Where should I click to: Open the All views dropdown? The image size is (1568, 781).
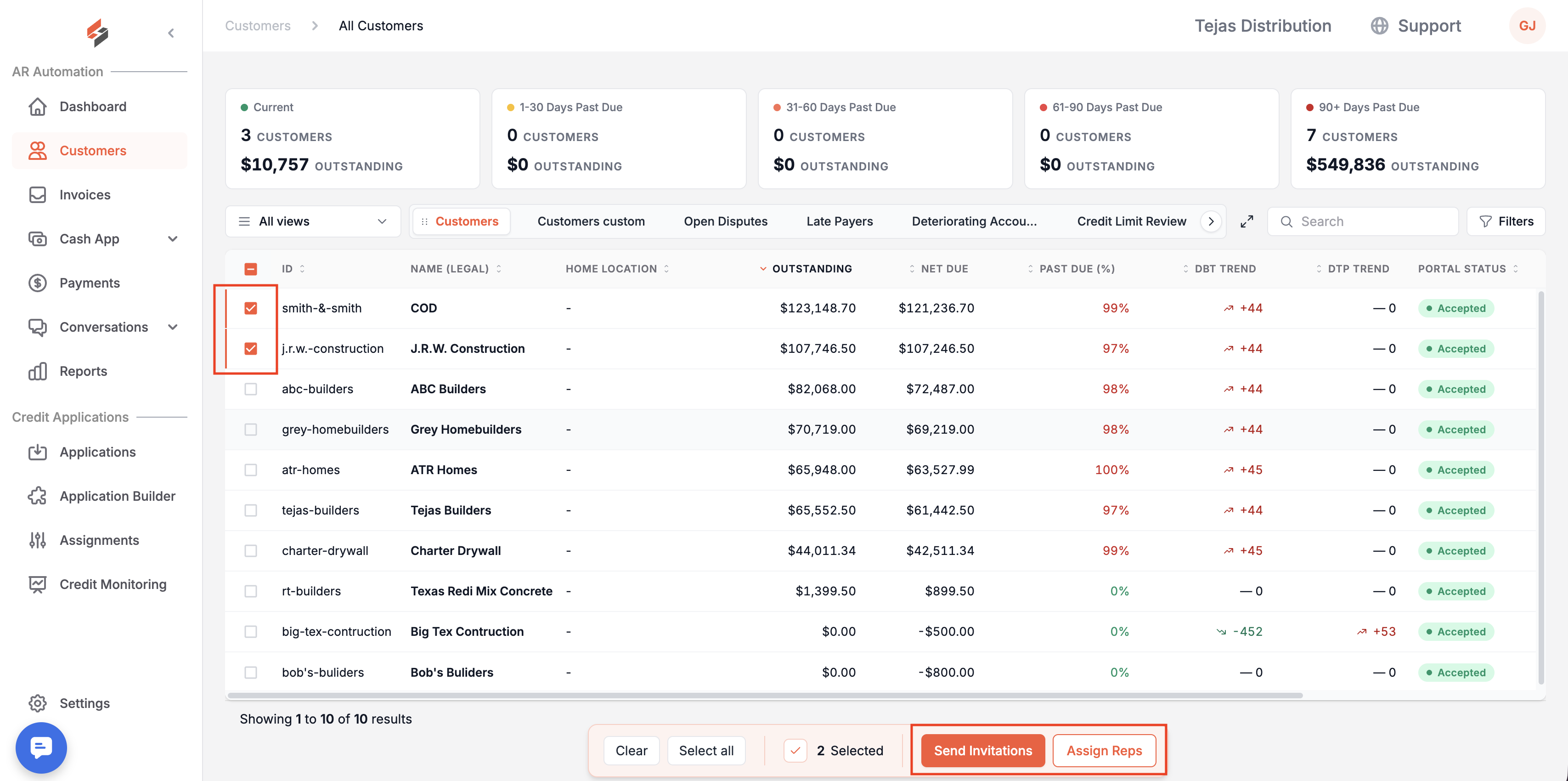point(313,221)
